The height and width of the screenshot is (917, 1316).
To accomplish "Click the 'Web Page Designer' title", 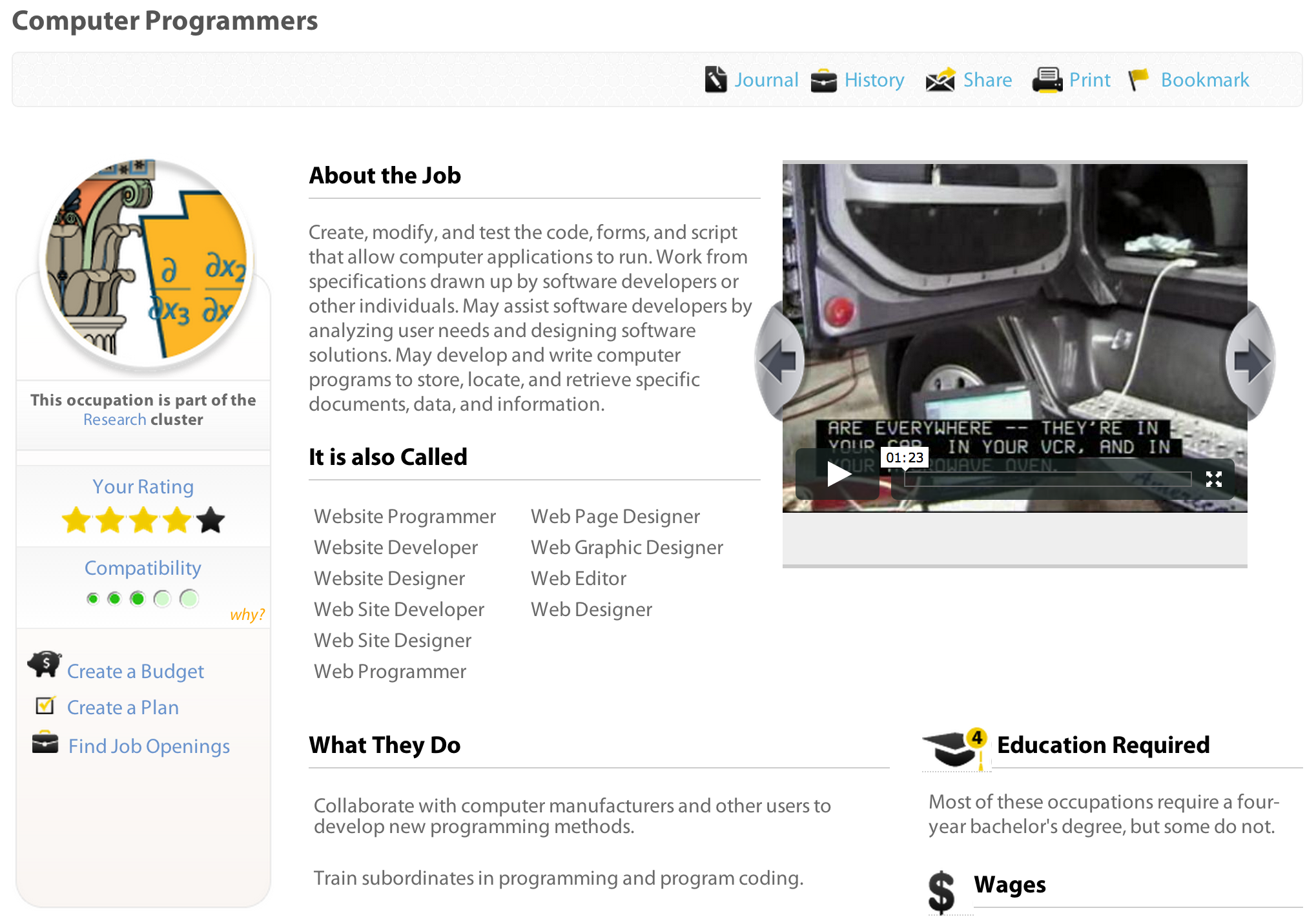I will [x=615, y=516].
